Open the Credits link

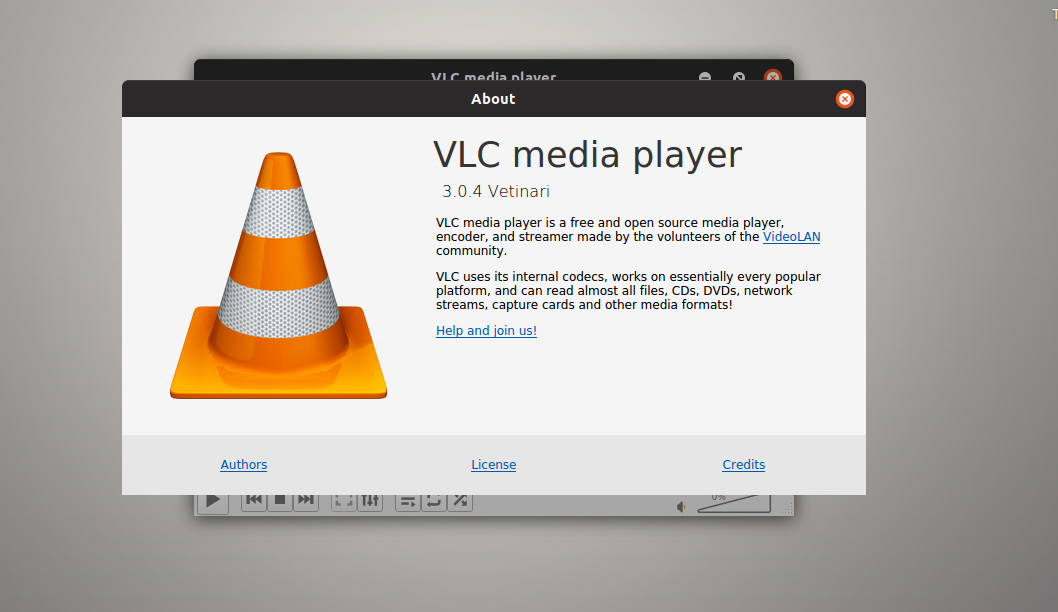click(744, 464)
